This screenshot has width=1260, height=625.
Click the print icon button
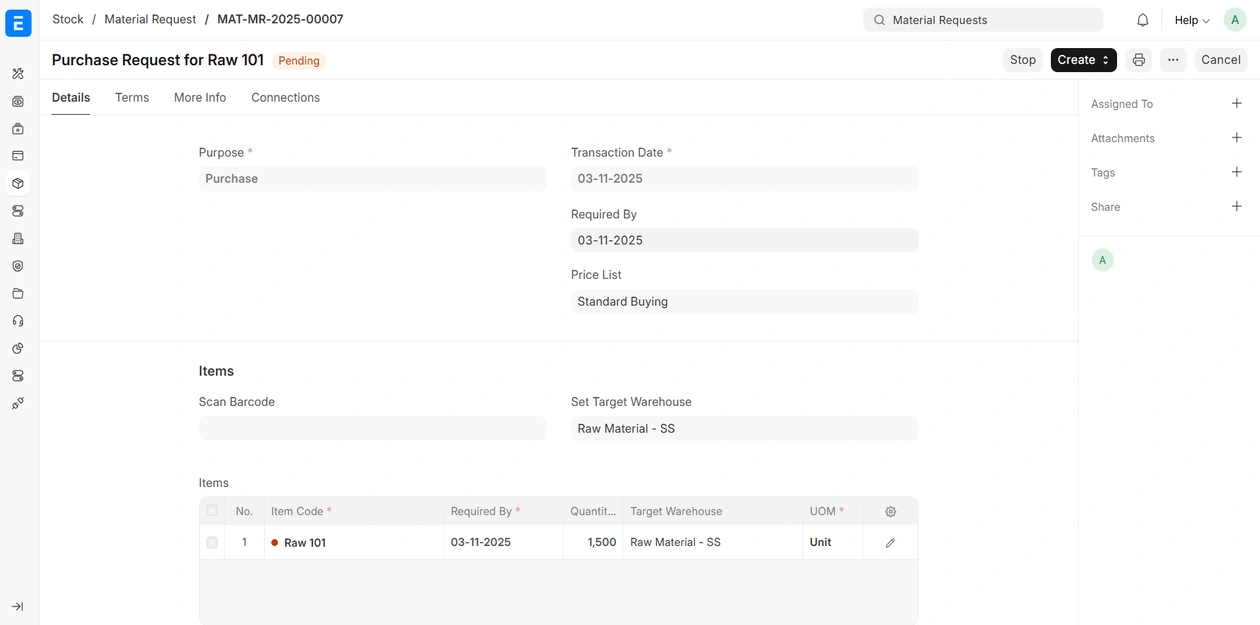[x=1138, y=60]
